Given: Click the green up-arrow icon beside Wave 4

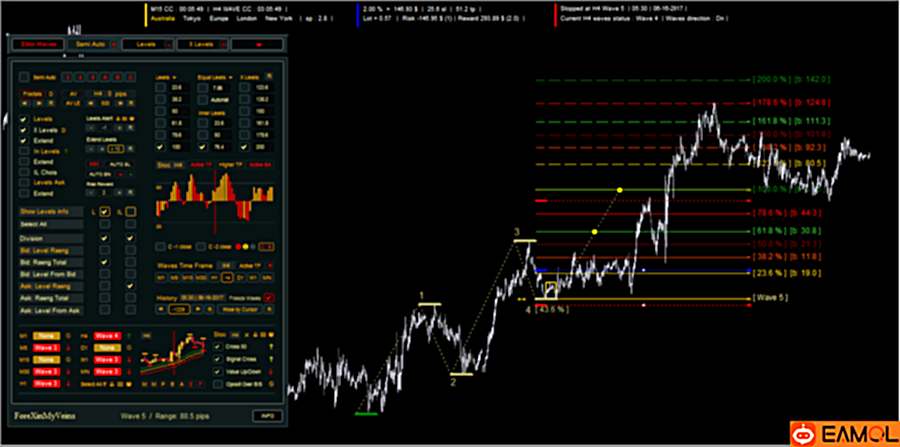Looking at the screenshot, I should (x=128, y=335).
